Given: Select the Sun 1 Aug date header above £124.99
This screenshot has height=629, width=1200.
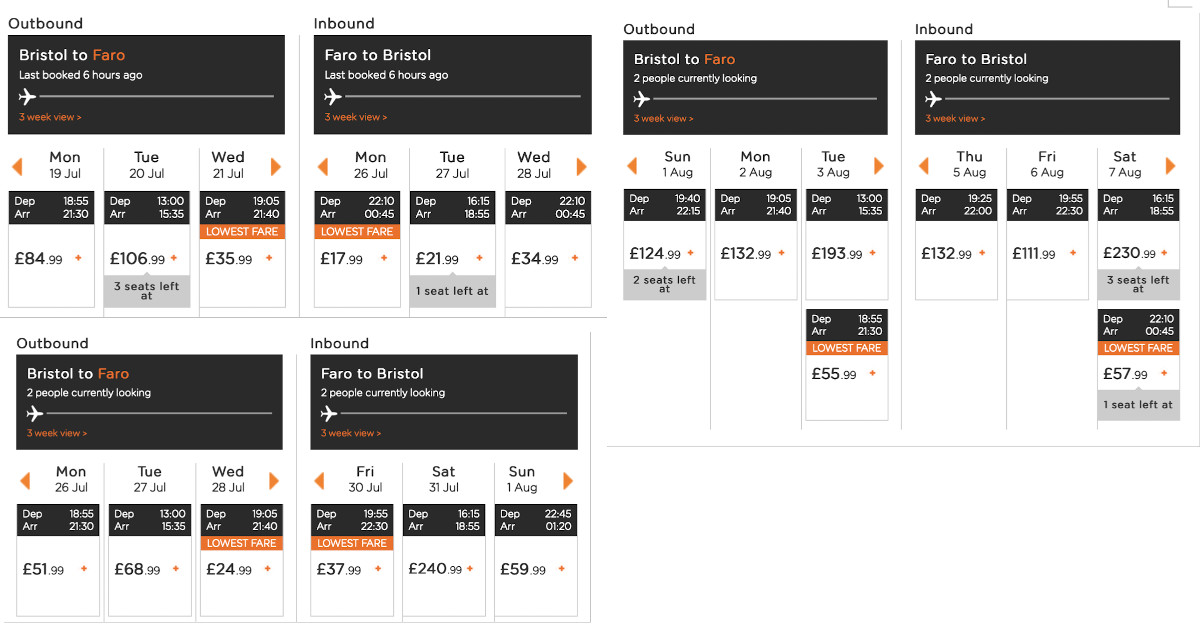Looking at the screenshot, I should (x=677, y=164).
